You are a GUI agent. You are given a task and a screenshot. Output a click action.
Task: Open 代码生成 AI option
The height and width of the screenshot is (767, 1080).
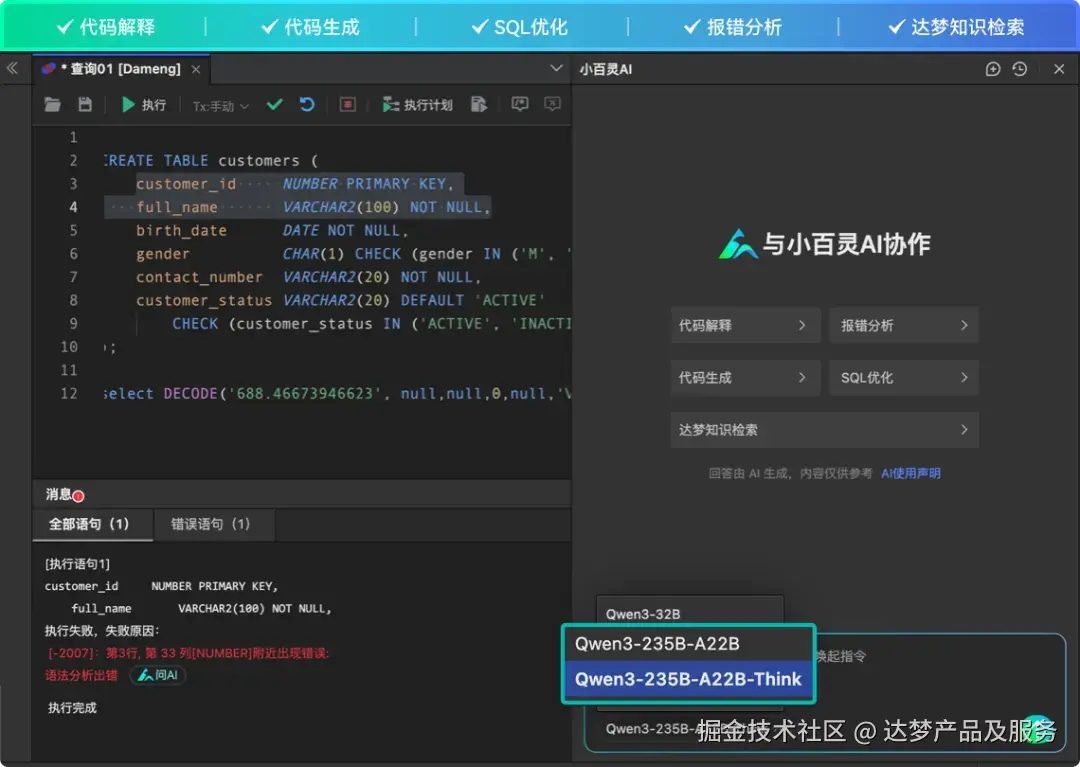[745, 377]
